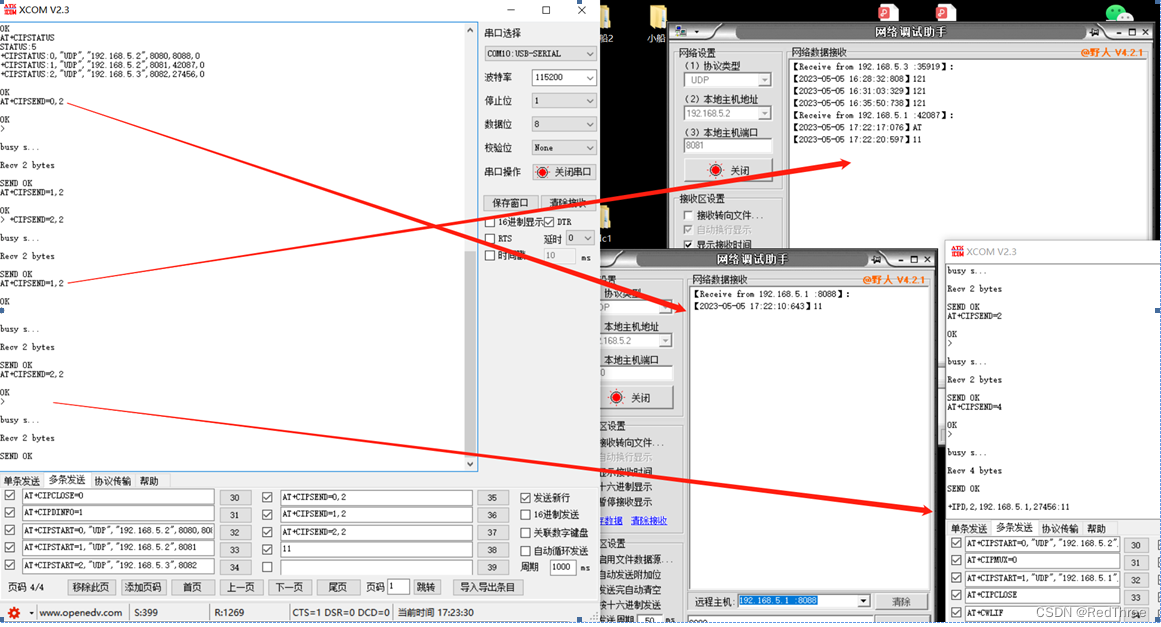Click 关闭 with red light in top 网络调试助手
The image size is (1161, 627).
click(728, 170)
